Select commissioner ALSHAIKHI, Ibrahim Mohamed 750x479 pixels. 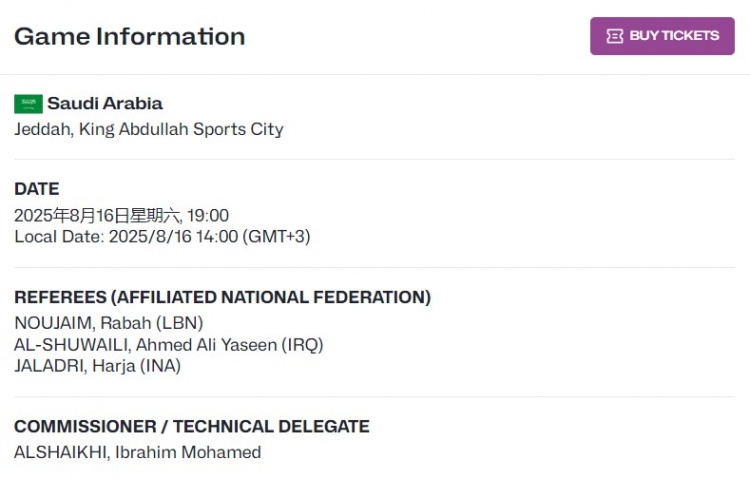137,452
